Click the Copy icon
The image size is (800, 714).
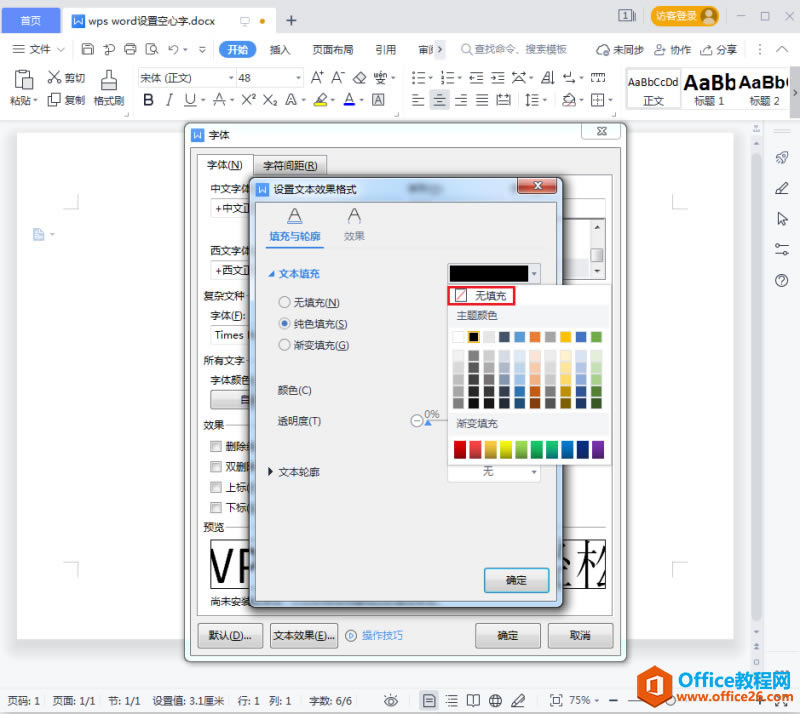pos(54,100)
